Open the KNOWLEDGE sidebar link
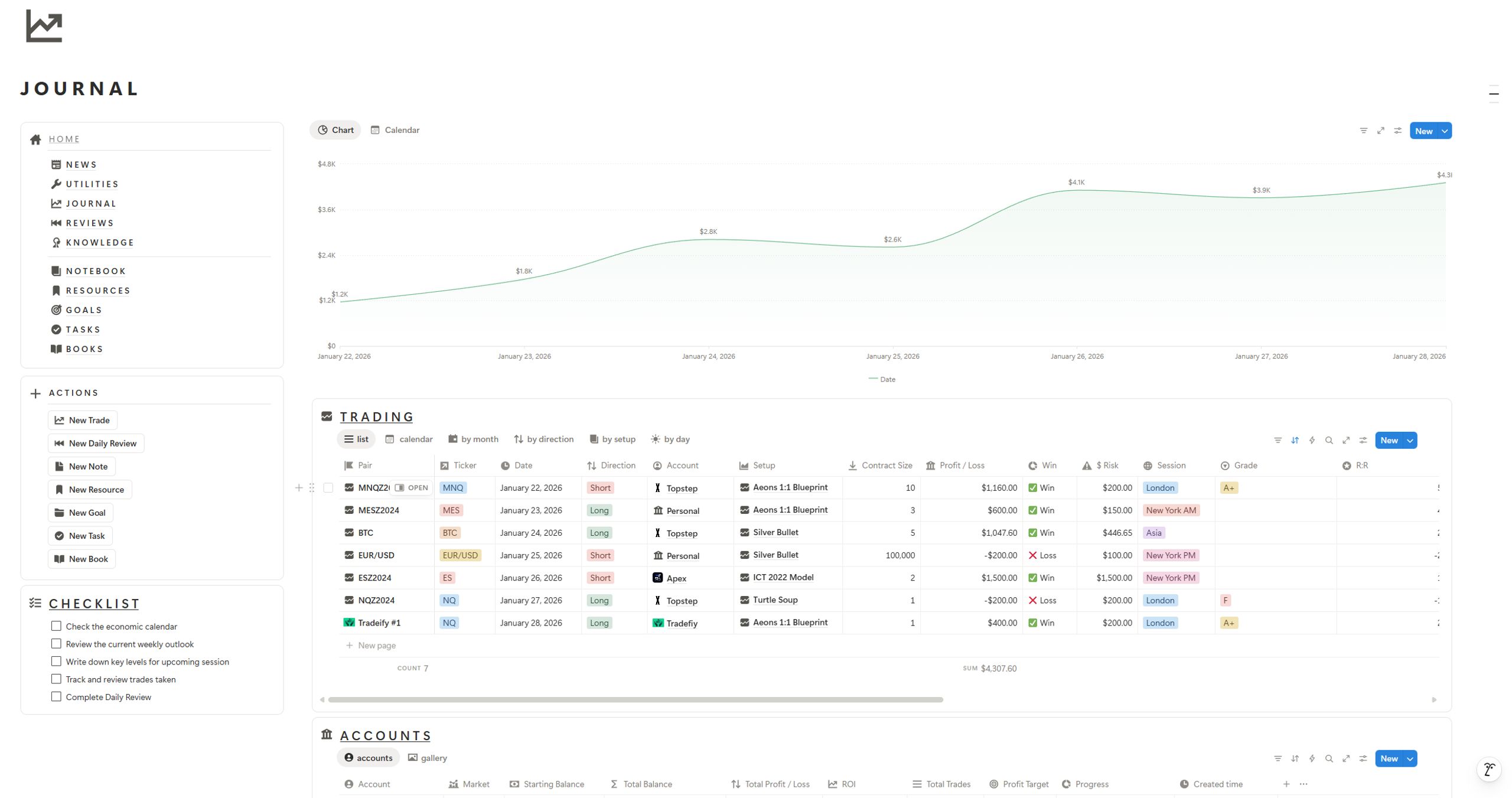1512x798 pixels. coord(100,243)
